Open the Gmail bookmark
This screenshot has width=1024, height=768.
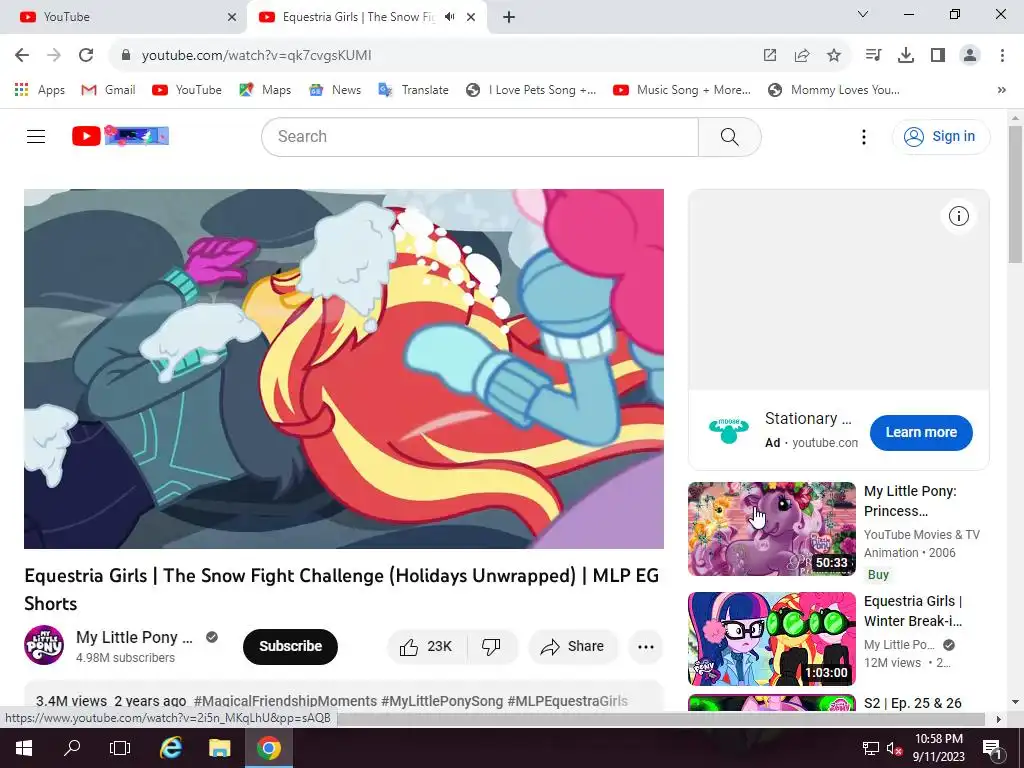[x=108, y=90]
